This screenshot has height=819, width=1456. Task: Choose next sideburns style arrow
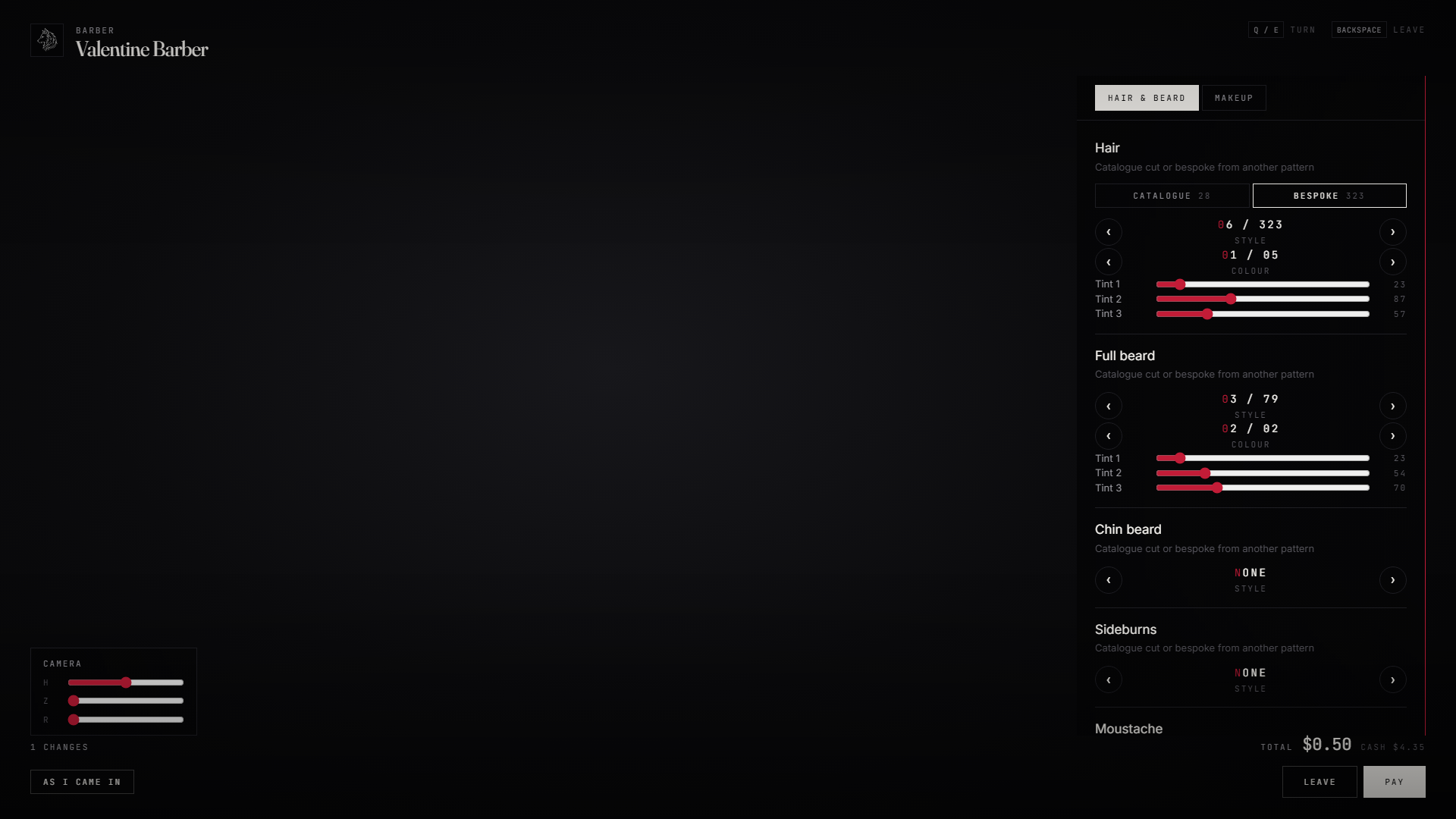(1392, 679)
